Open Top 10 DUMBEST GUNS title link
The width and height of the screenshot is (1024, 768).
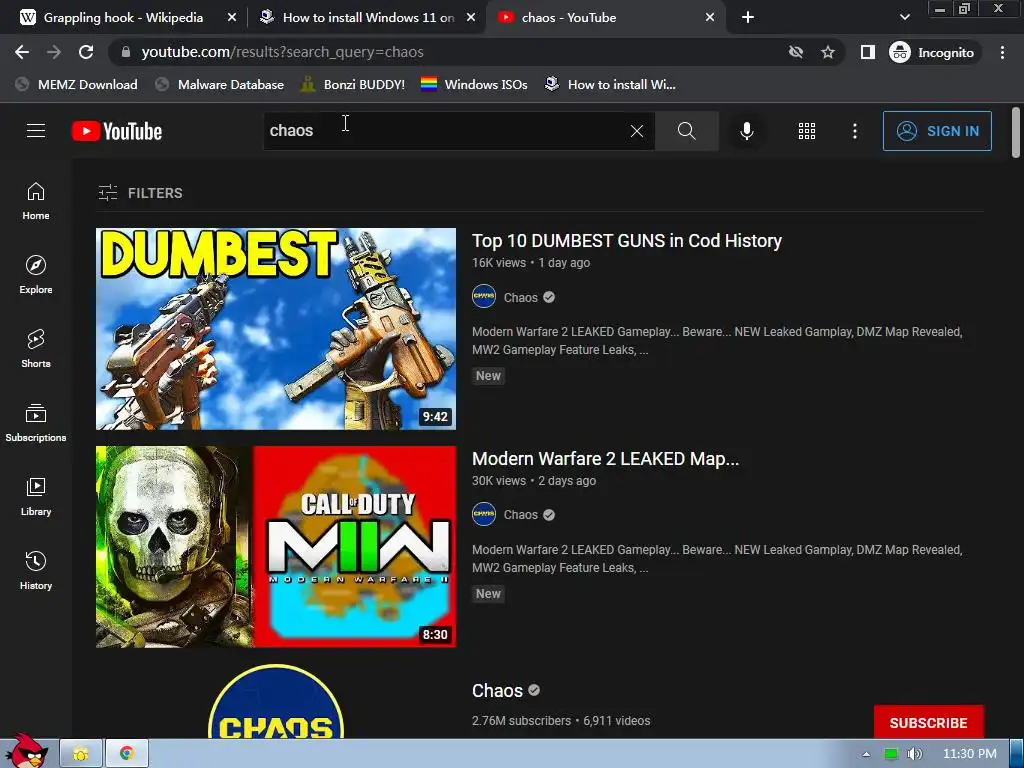(x=626, y=241)
